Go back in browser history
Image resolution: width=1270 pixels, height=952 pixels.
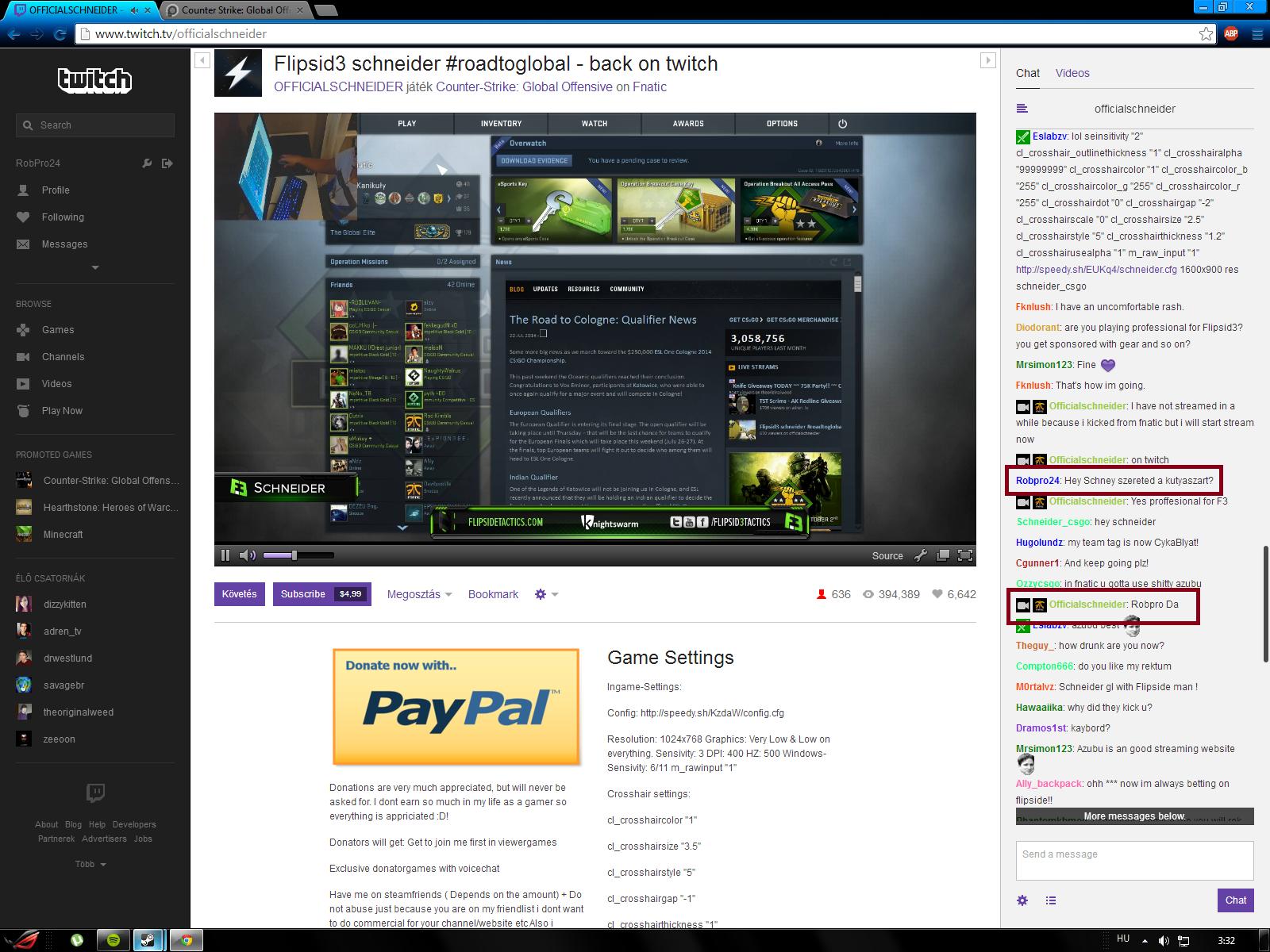(13, 34)
